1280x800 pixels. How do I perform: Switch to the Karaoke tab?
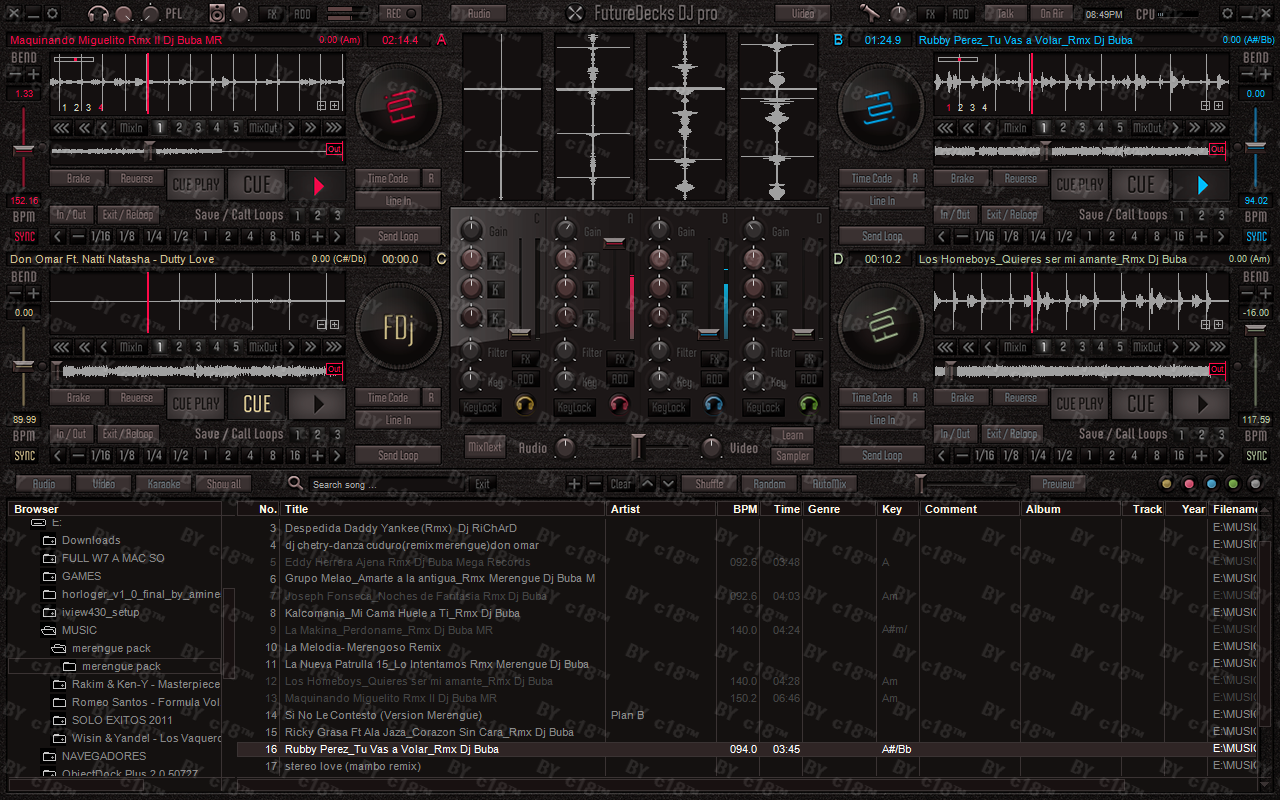point(164,484)
